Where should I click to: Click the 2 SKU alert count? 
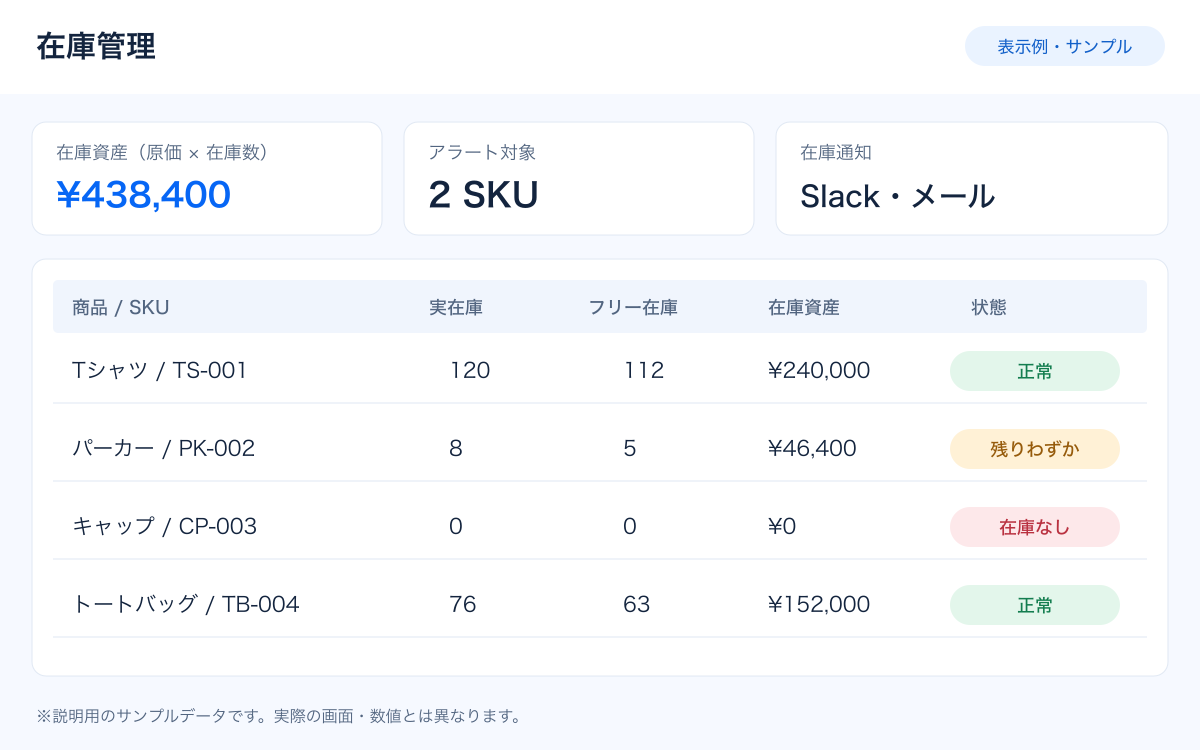tap(483, 195)
